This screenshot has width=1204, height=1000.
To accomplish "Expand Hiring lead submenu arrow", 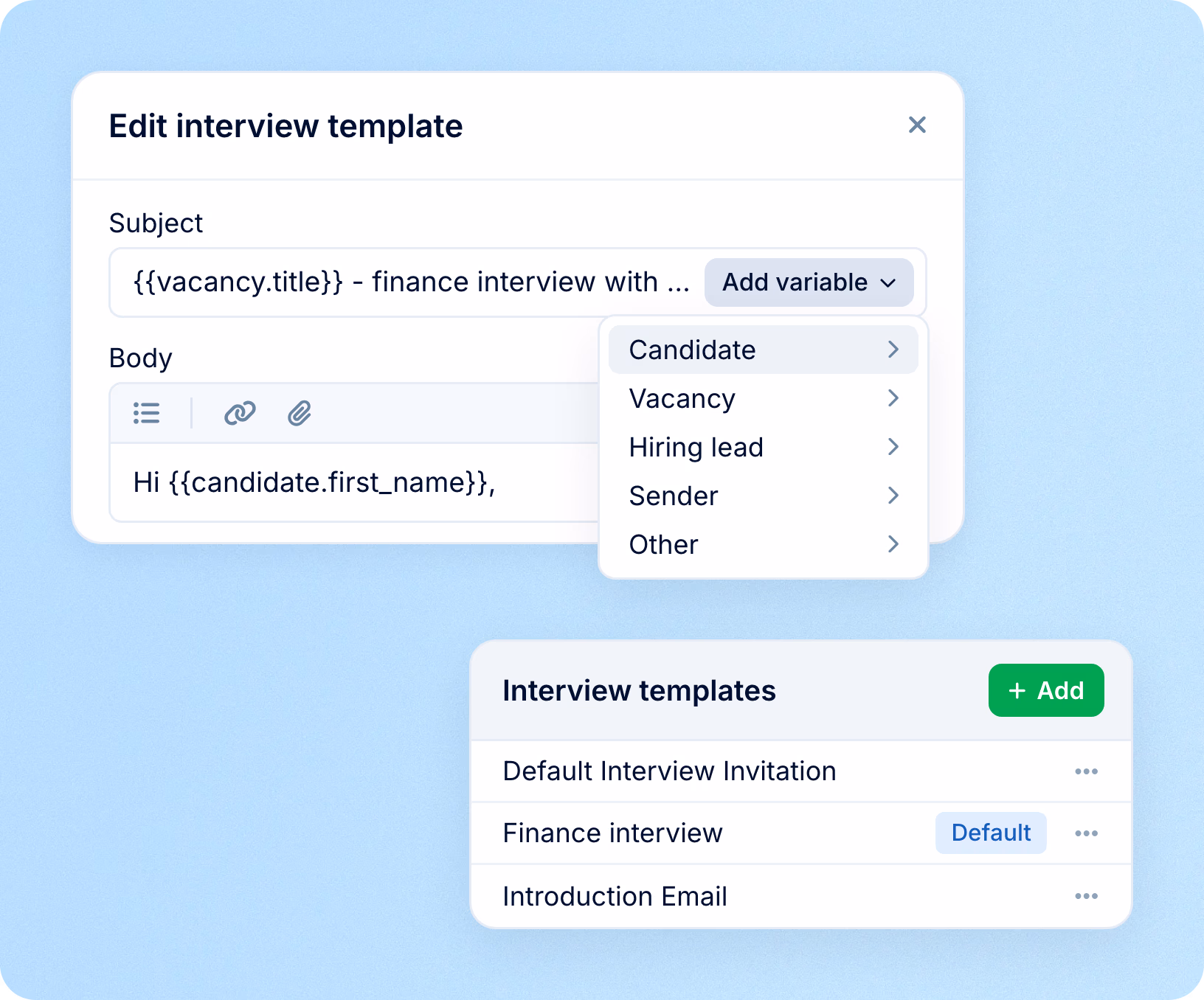I will [x=893, y=447].
